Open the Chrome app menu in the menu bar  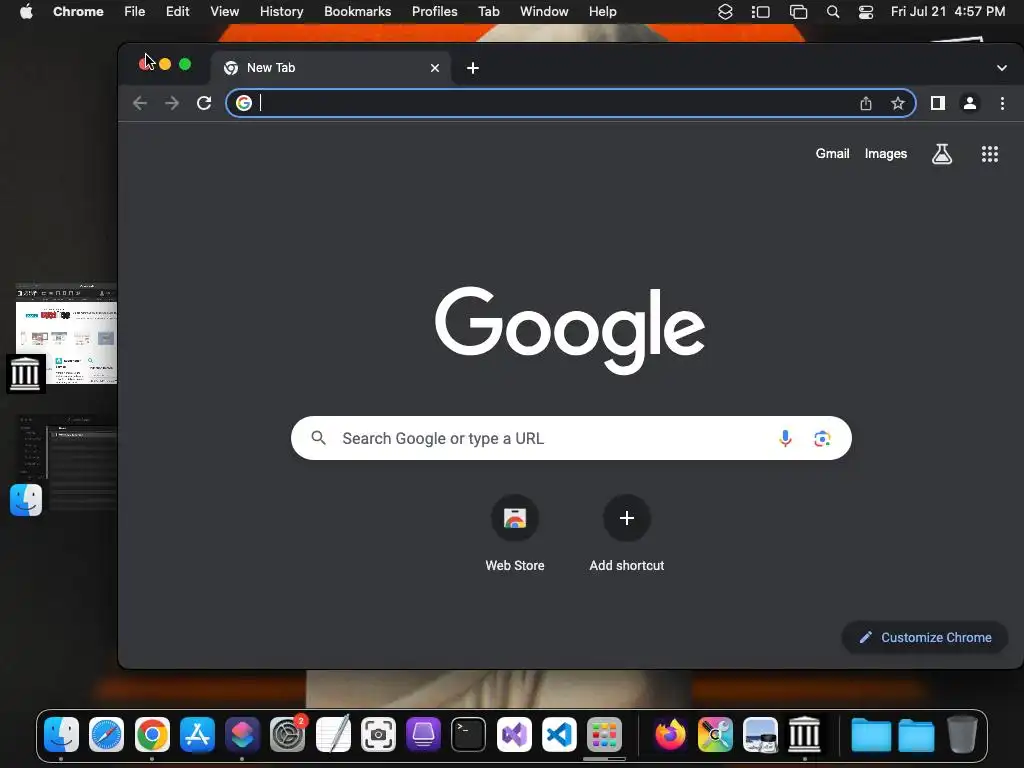pyautogui.click(x=78, y=12)
